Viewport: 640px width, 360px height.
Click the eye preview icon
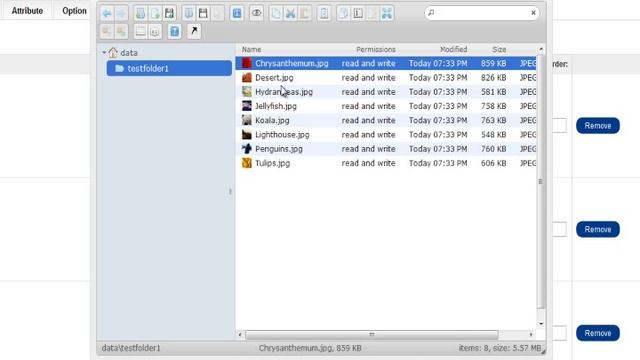tap(256, 13)
